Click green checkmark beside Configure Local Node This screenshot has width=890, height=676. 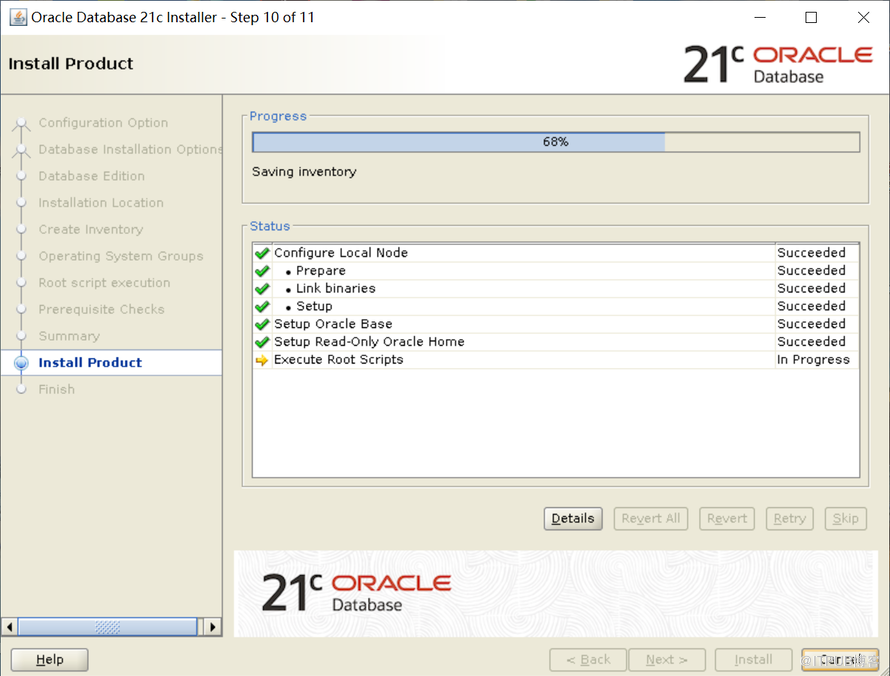(x=262, y=253)
